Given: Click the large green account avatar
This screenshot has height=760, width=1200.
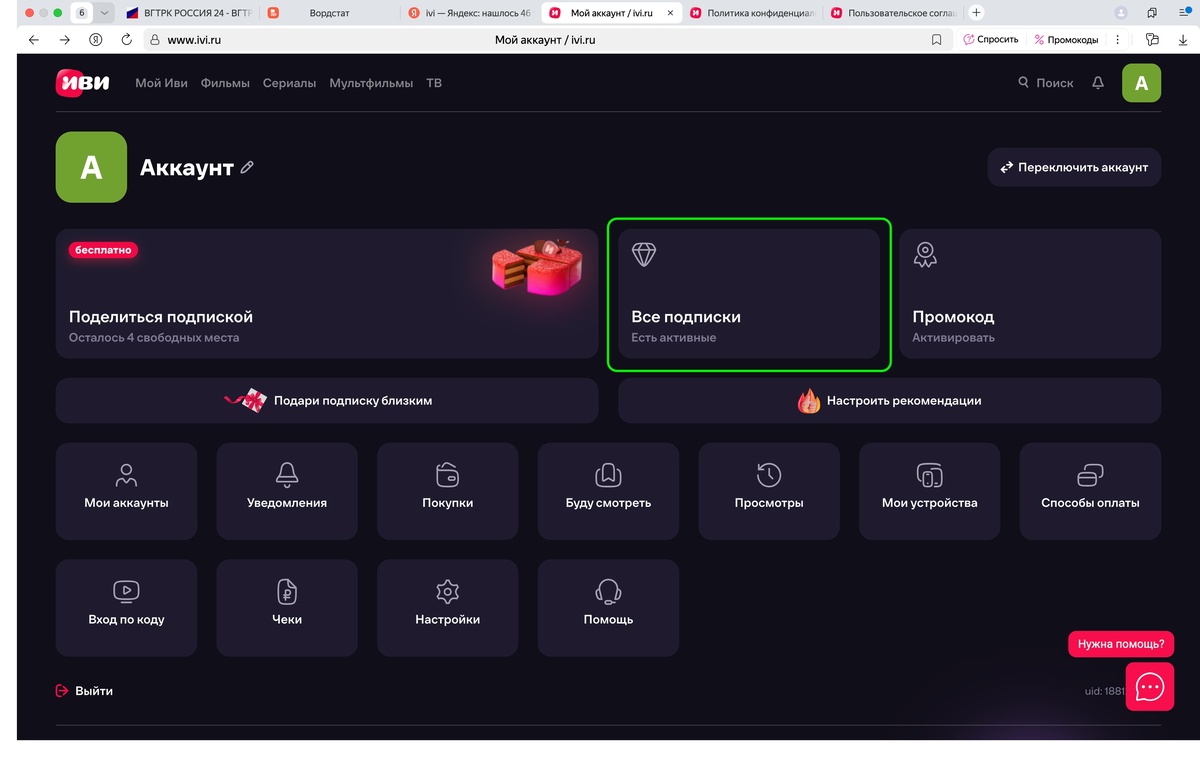Looking at the screenshot, I should [x=91, y=167].
